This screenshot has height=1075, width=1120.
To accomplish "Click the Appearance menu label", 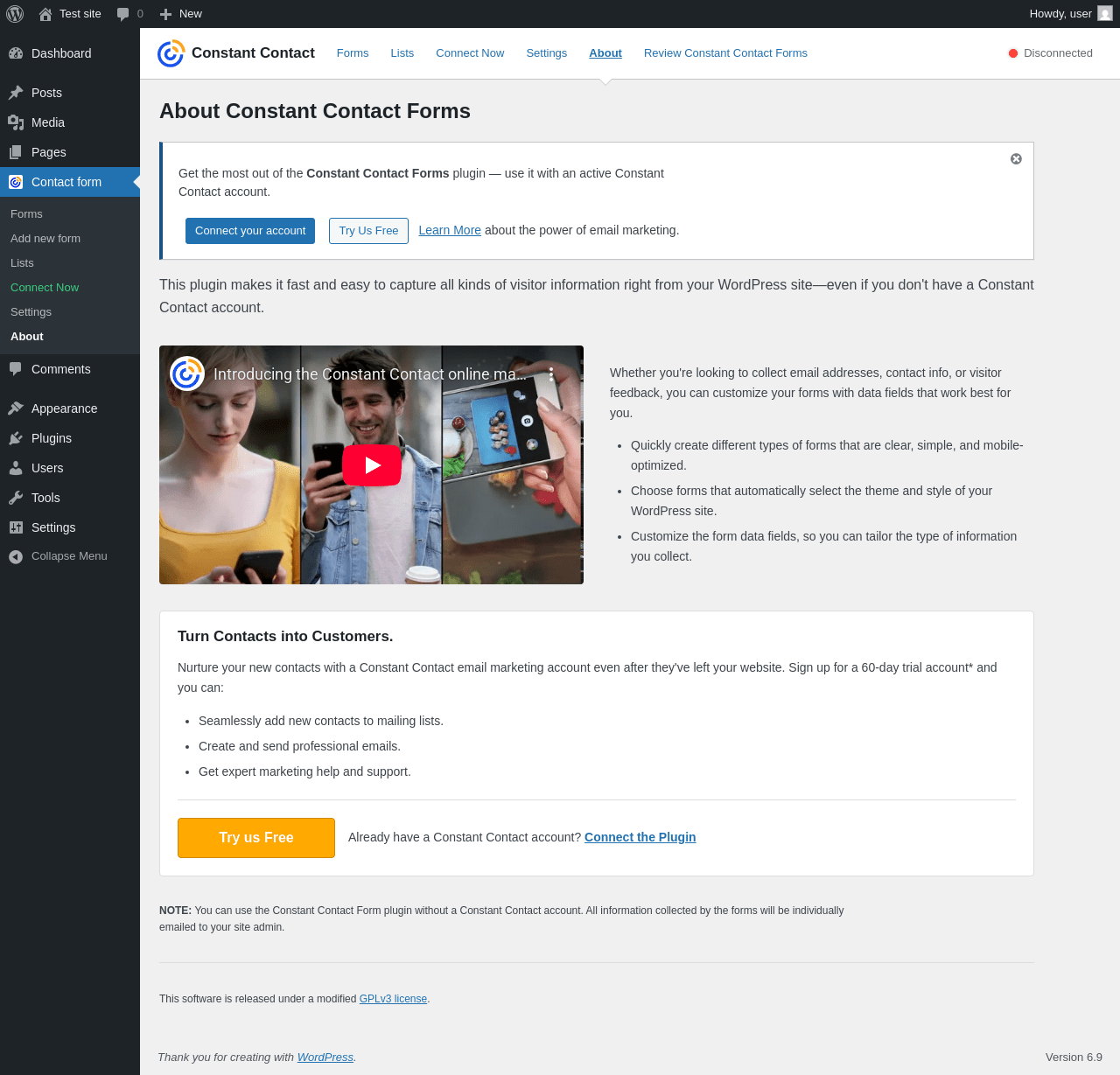I will click(x=65, y=408).
